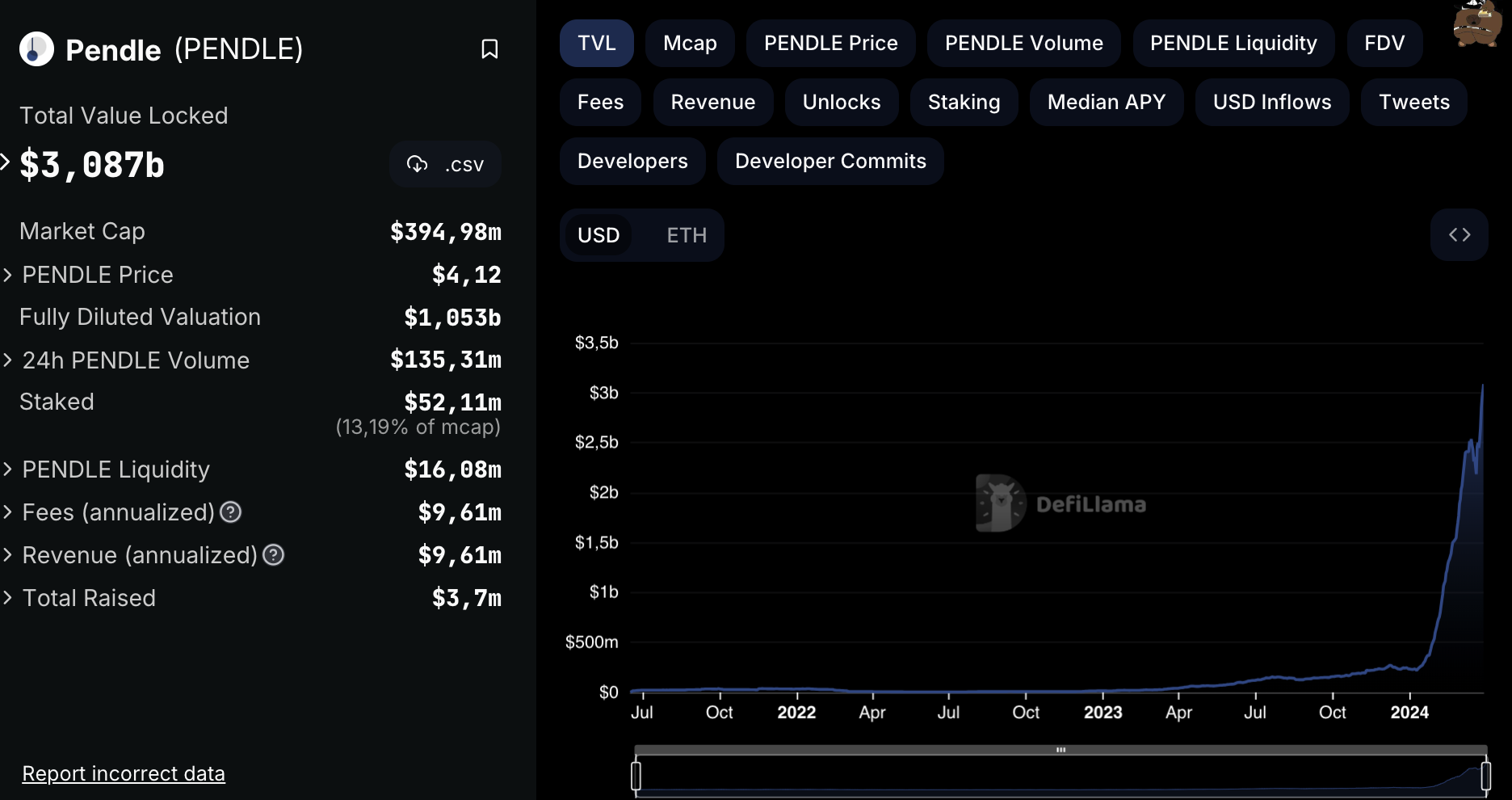Enable USD Inflows chart metric
This screenshot has height=800, width=1512.
point(1272,102)
